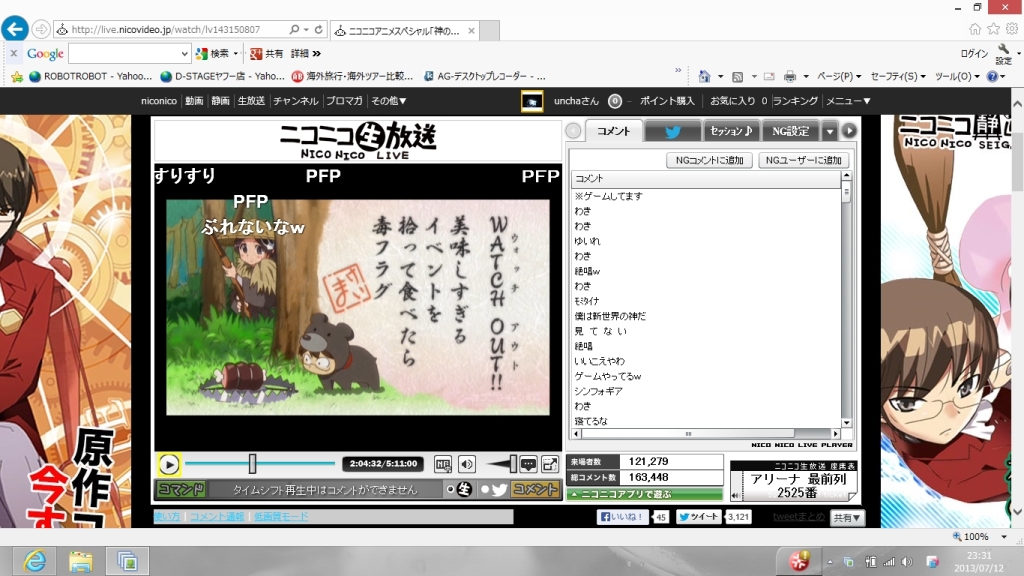The height and width of the screenshot is (576, 1024).
Task: Click the notification count circle beside unchaさん
Action: click(x=615, y=101)
